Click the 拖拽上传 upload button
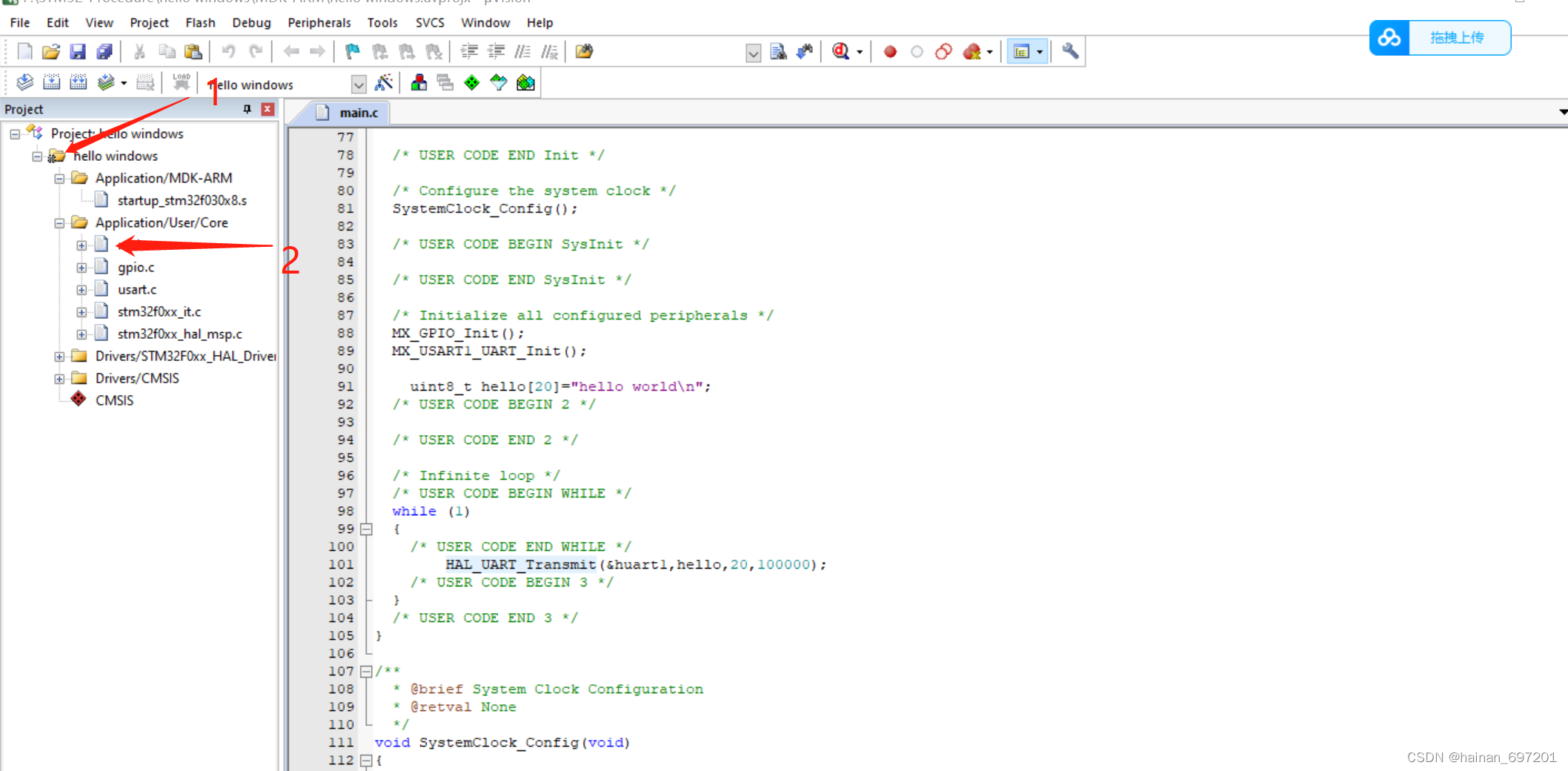The height and width of the screenshot is (771, 1568). 1458,37
